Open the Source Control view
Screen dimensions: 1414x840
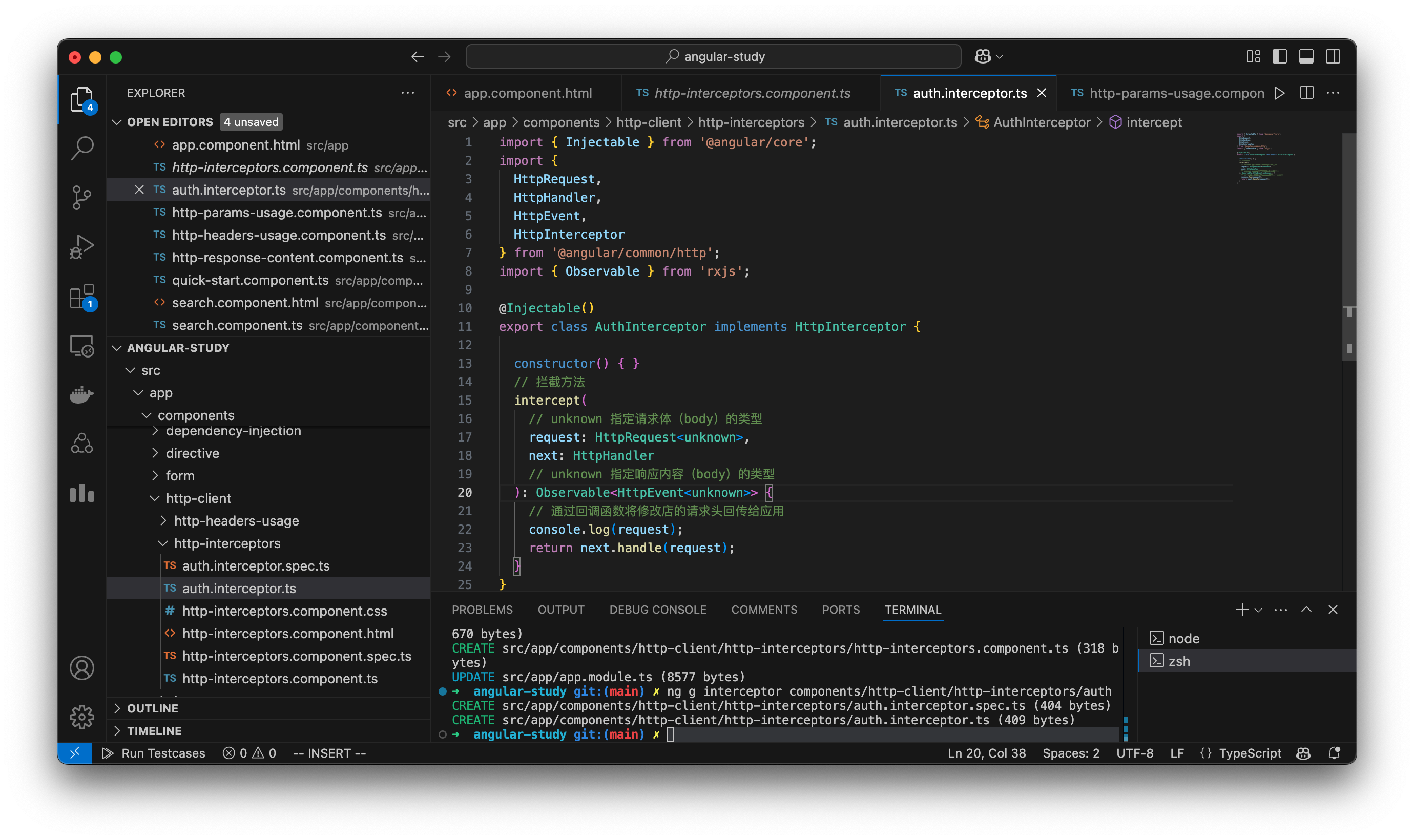pos(81,196)
